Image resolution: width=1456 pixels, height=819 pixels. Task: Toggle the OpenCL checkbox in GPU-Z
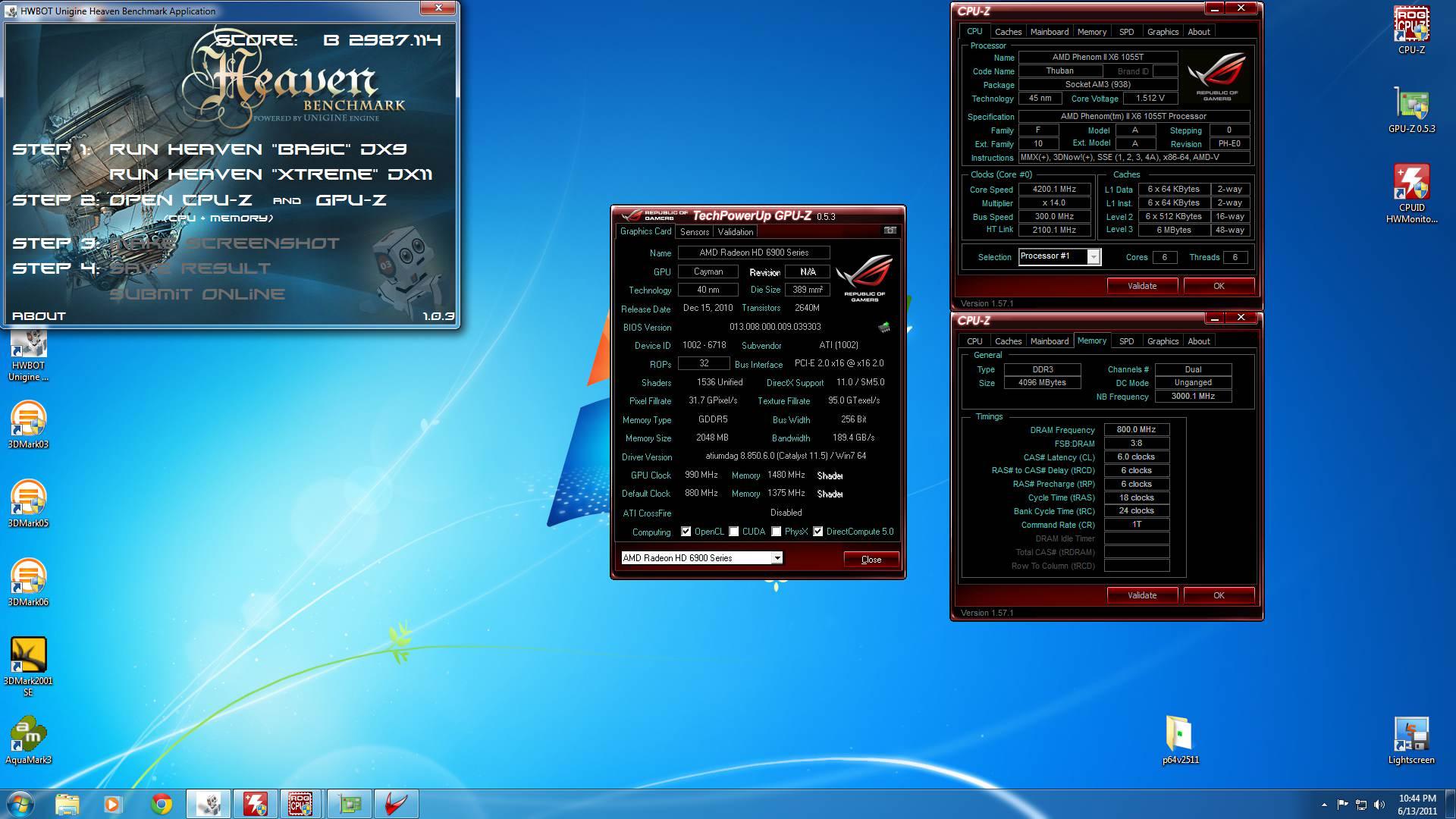coord(686,532)
